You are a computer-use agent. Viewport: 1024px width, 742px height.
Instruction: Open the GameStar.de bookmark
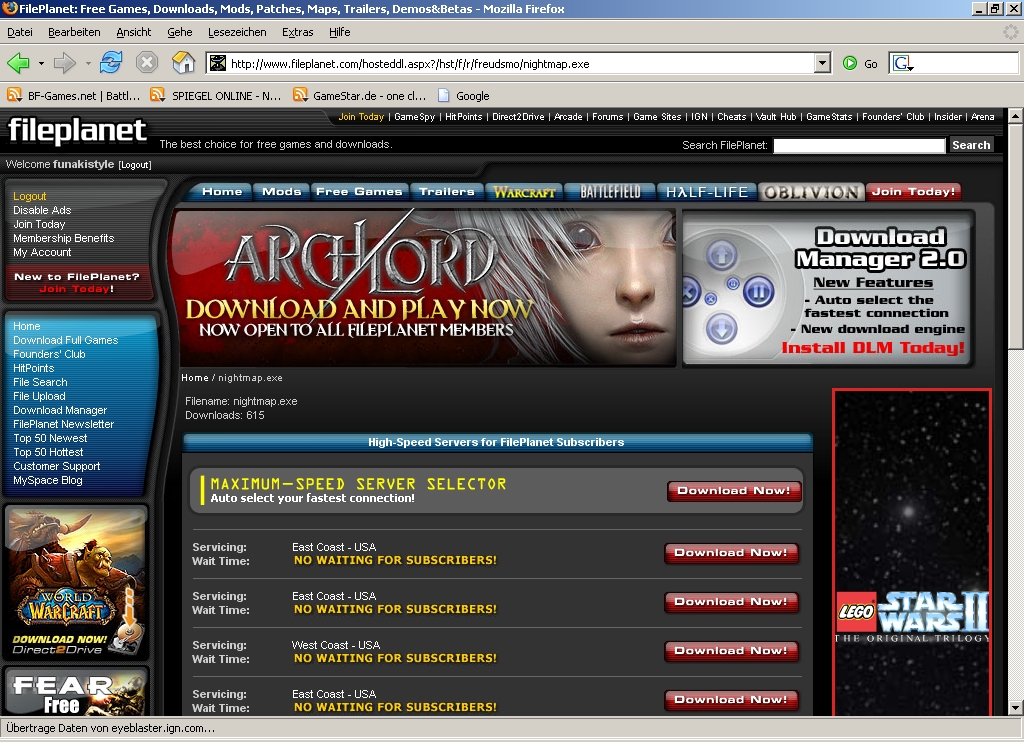[x=360, y=96]
